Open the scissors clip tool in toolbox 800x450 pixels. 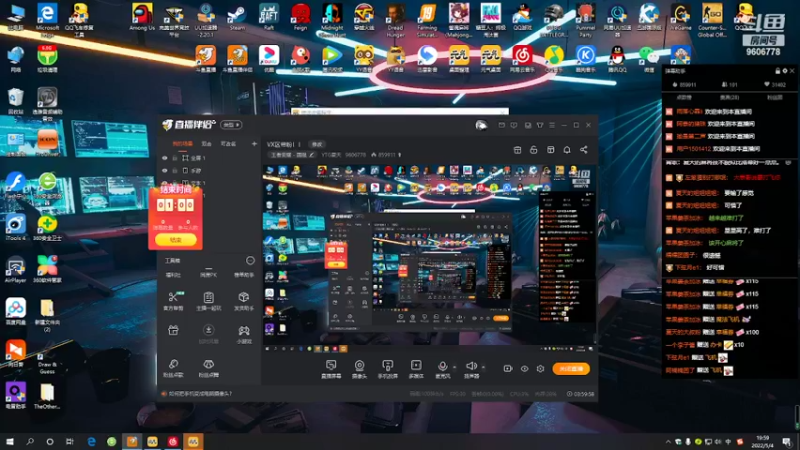pyautogui.click(x=173, y=300)
